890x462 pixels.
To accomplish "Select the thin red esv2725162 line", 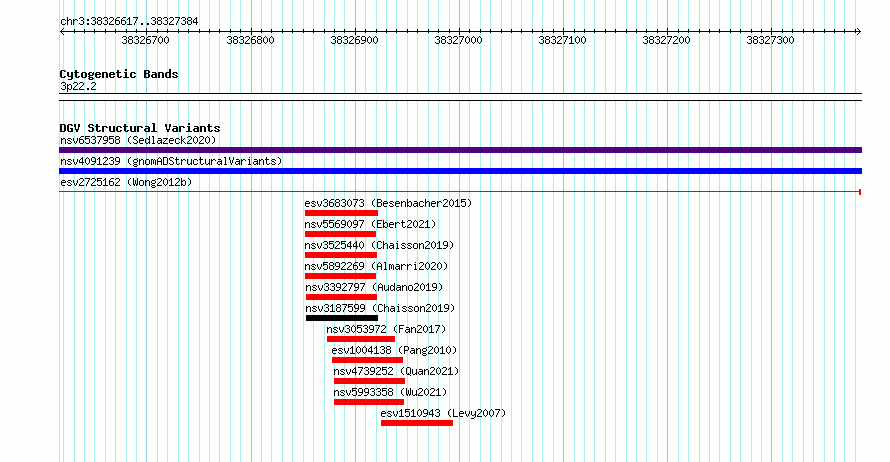I will click(460, 192).
